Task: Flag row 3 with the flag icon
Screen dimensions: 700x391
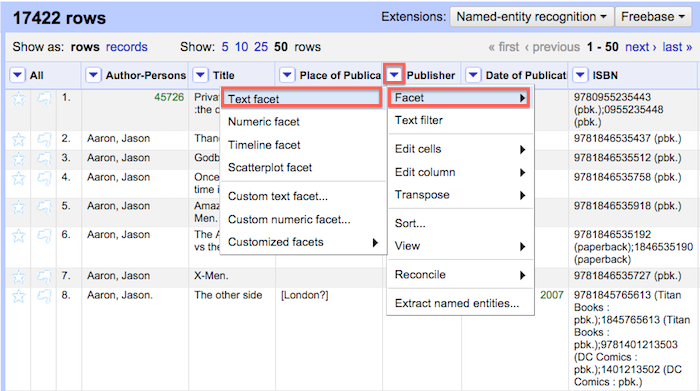Action: tap(44, 159)
